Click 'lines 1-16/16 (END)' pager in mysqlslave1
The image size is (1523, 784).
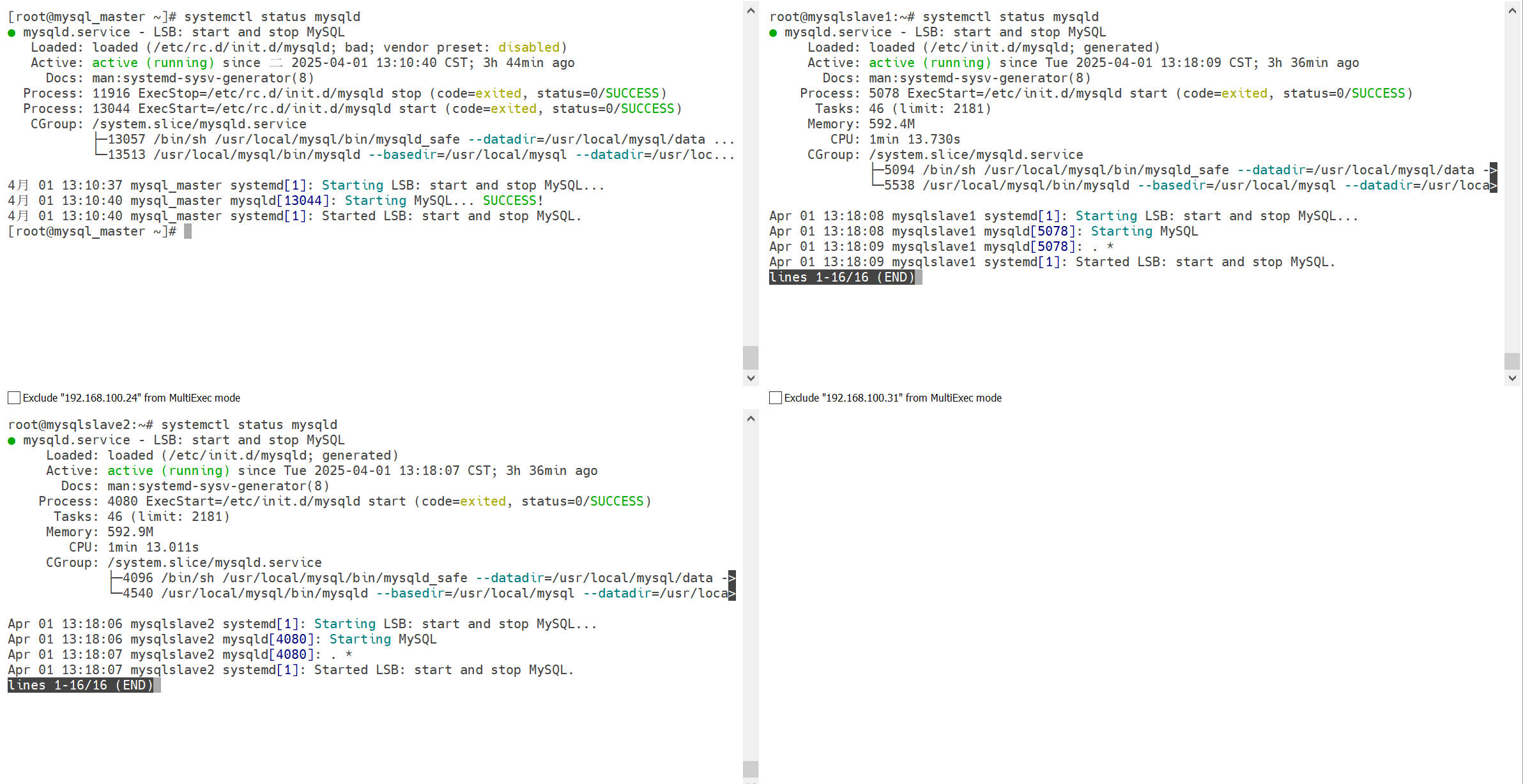pos(842,277)
